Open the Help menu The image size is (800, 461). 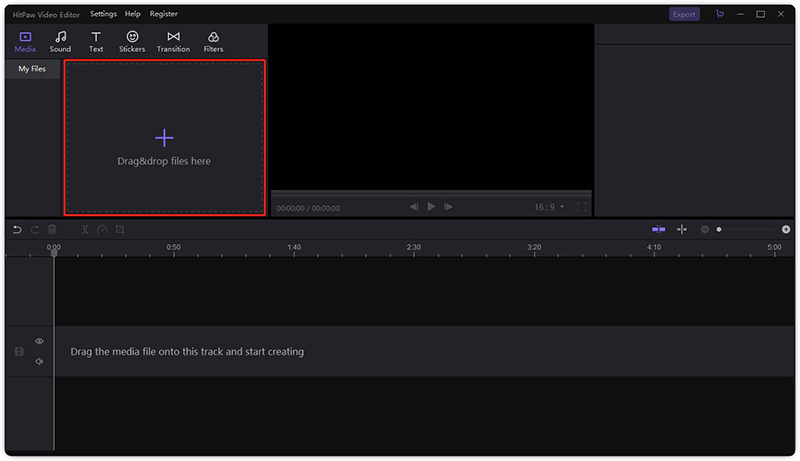click(133, 14)
